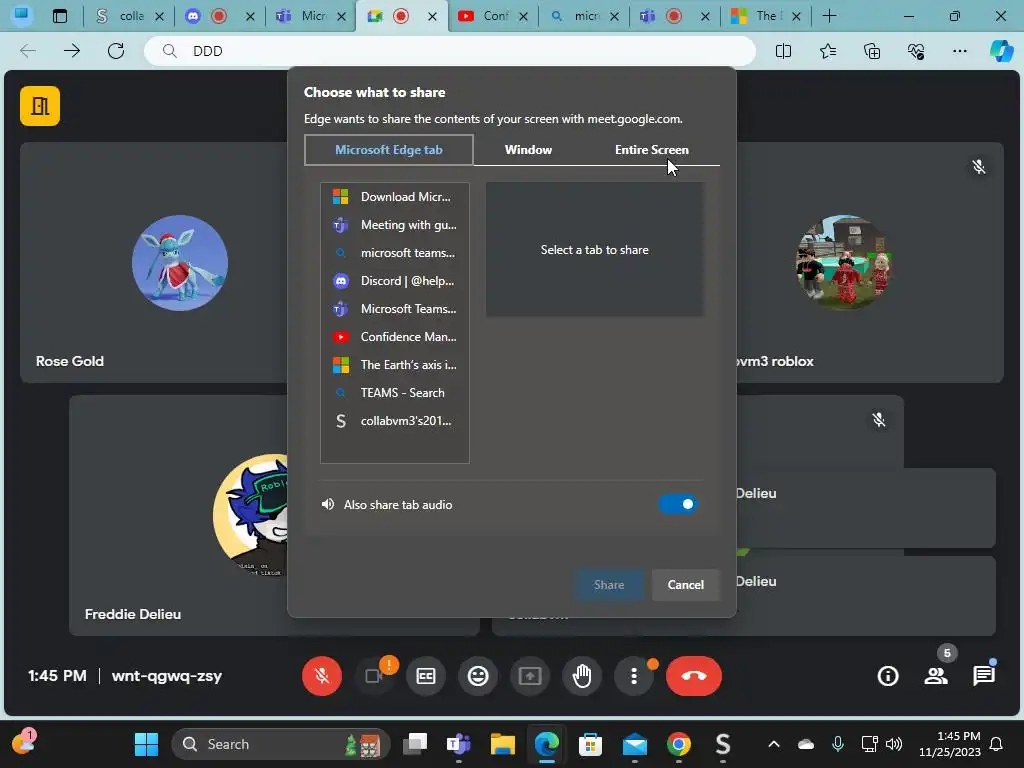This screenshot has width=1024, height=768.
Task: Open Google Chrome from the taskbar
Action: tap(679, 744)
